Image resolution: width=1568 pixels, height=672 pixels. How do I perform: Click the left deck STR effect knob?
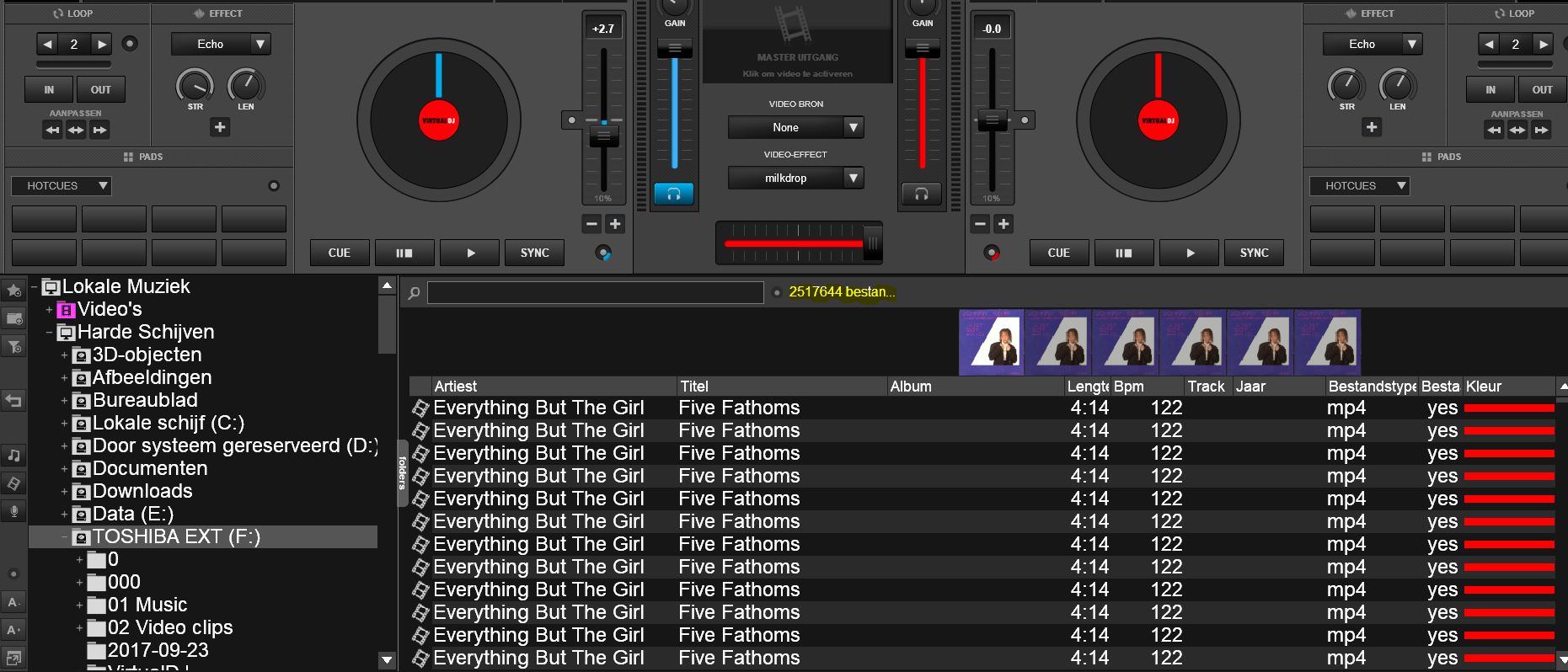pyautogui.click(x=195, y=86)
